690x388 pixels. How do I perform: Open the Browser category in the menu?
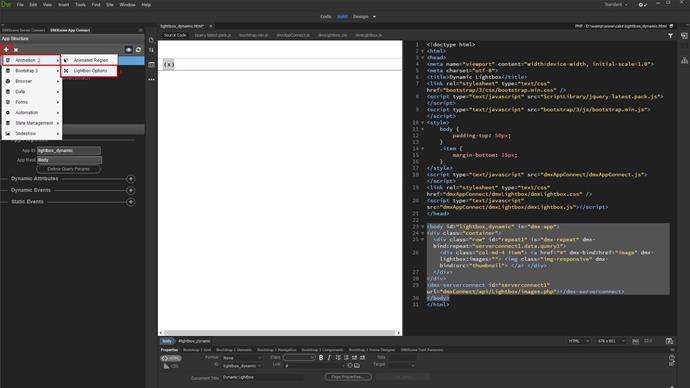point(31,81)
